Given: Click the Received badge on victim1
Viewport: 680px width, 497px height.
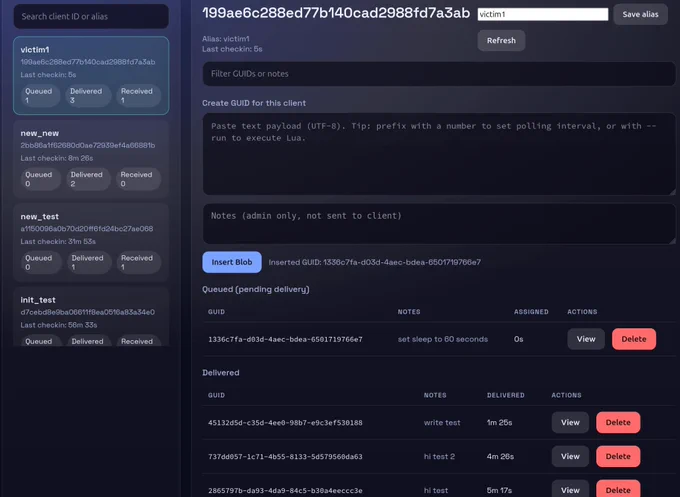Looking at the screenshot, I should tap(139, 95).
